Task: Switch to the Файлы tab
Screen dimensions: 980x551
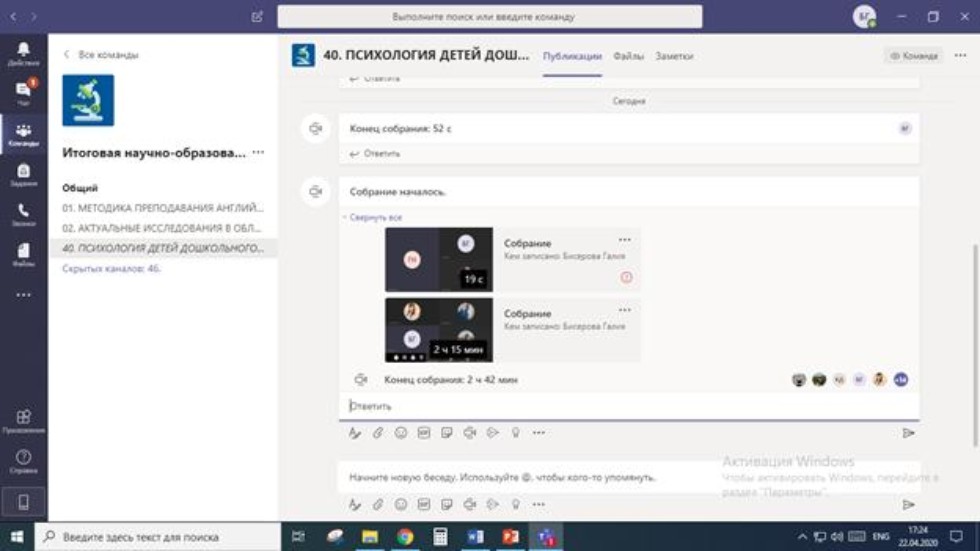Action: (628, 56)
